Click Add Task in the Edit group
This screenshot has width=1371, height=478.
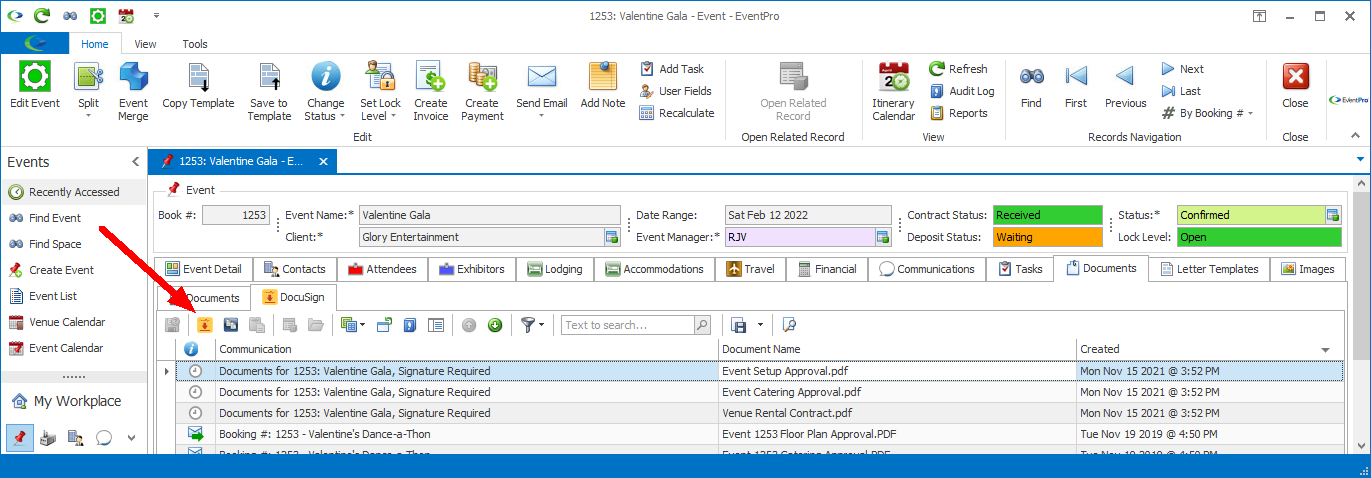coord(672,69)
